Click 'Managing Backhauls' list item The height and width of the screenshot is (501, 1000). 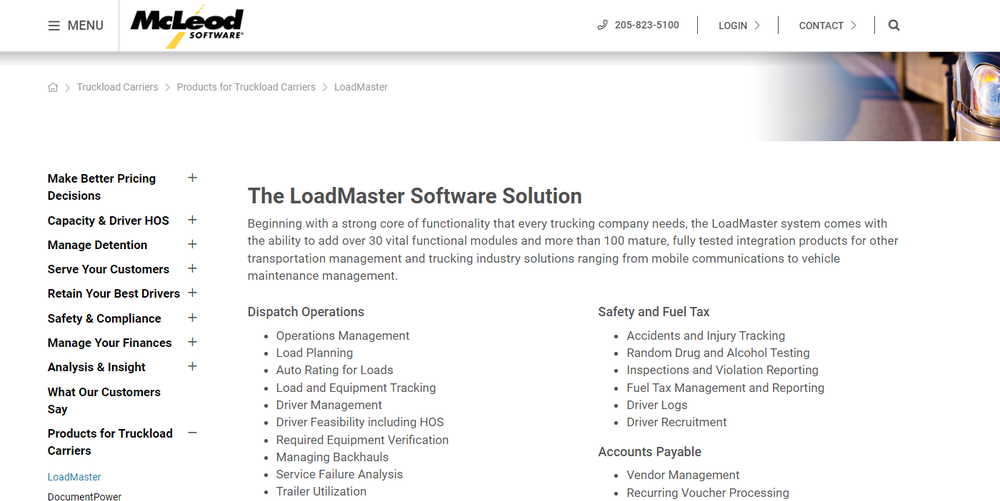332,457
